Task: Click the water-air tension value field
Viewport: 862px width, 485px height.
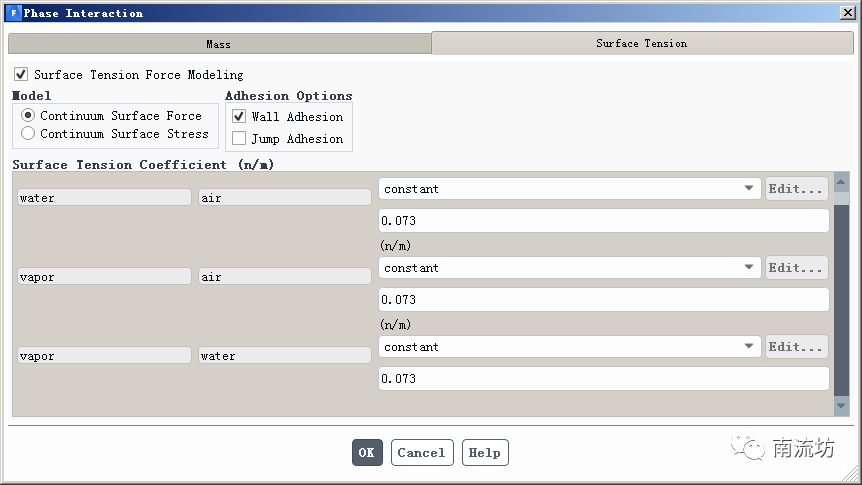Action: click(x=603, y=221)
